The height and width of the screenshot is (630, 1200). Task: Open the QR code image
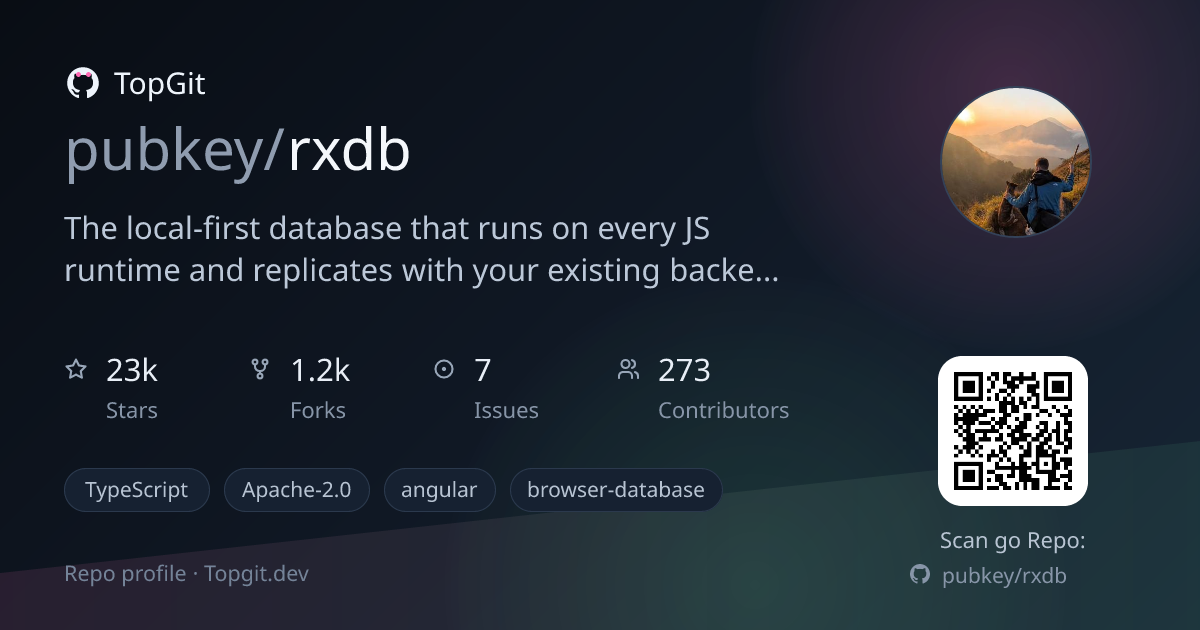coord(1012,431)
